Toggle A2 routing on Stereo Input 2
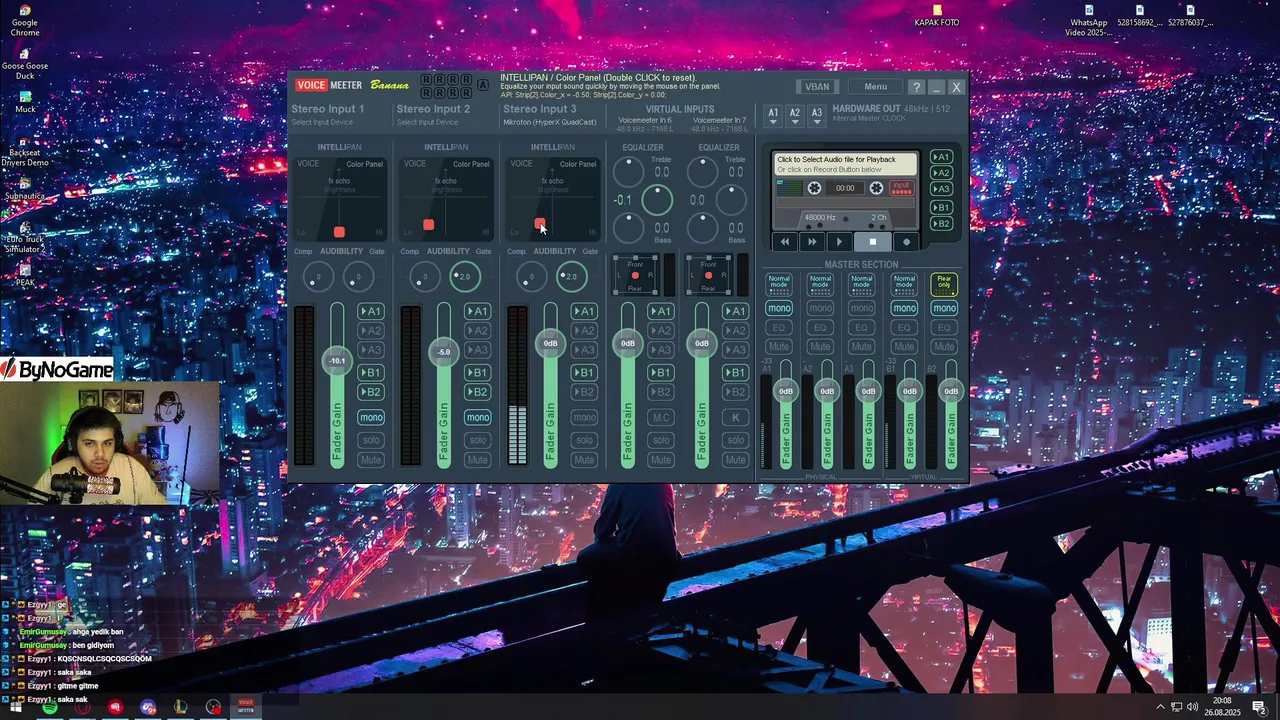The image size is (1280, 720). tap(478, 330)
